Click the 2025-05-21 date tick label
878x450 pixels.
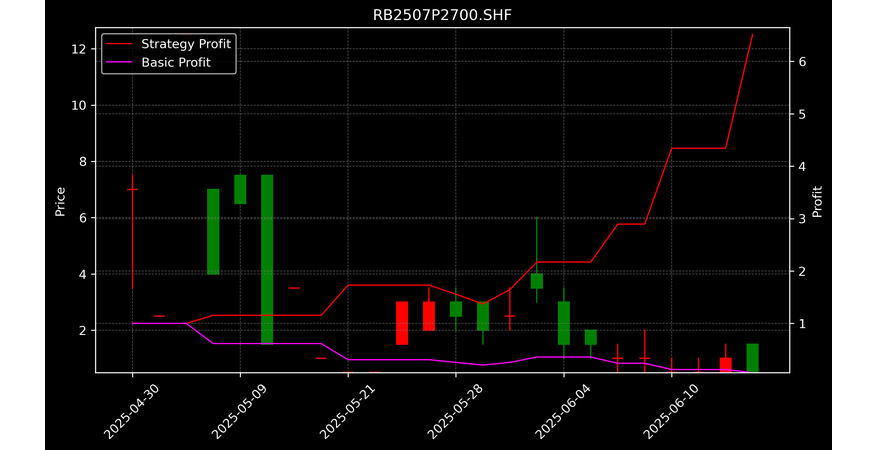tap(348, 412)
